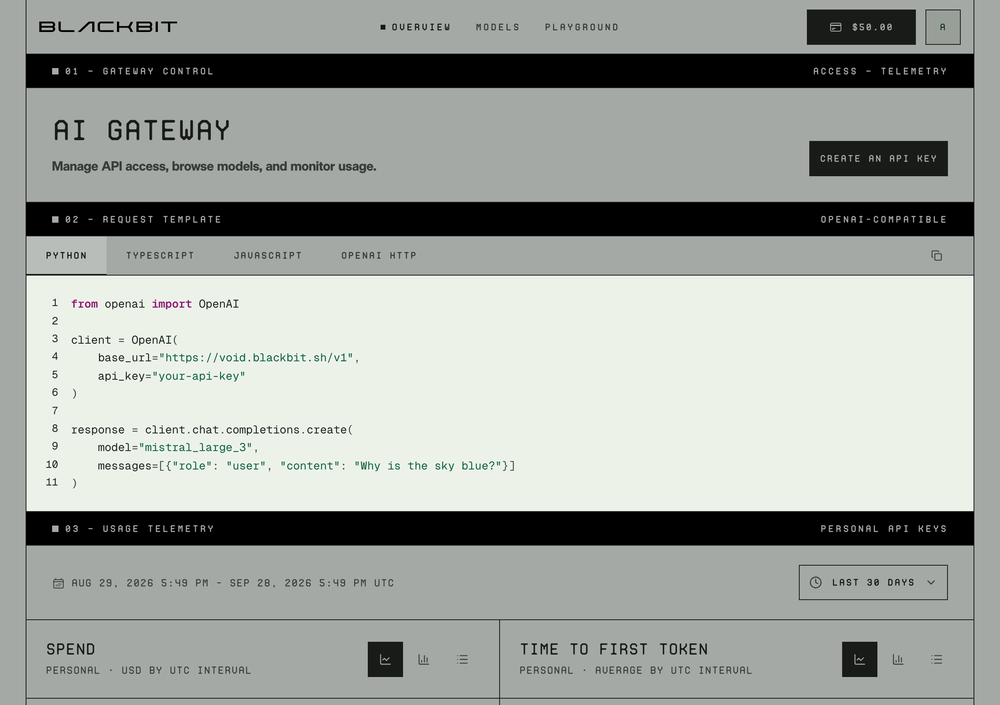Image resolution: width=1000 pixels, height=705 pixels.
Task: Click the base_url string in code
Action: coord(256,358)
